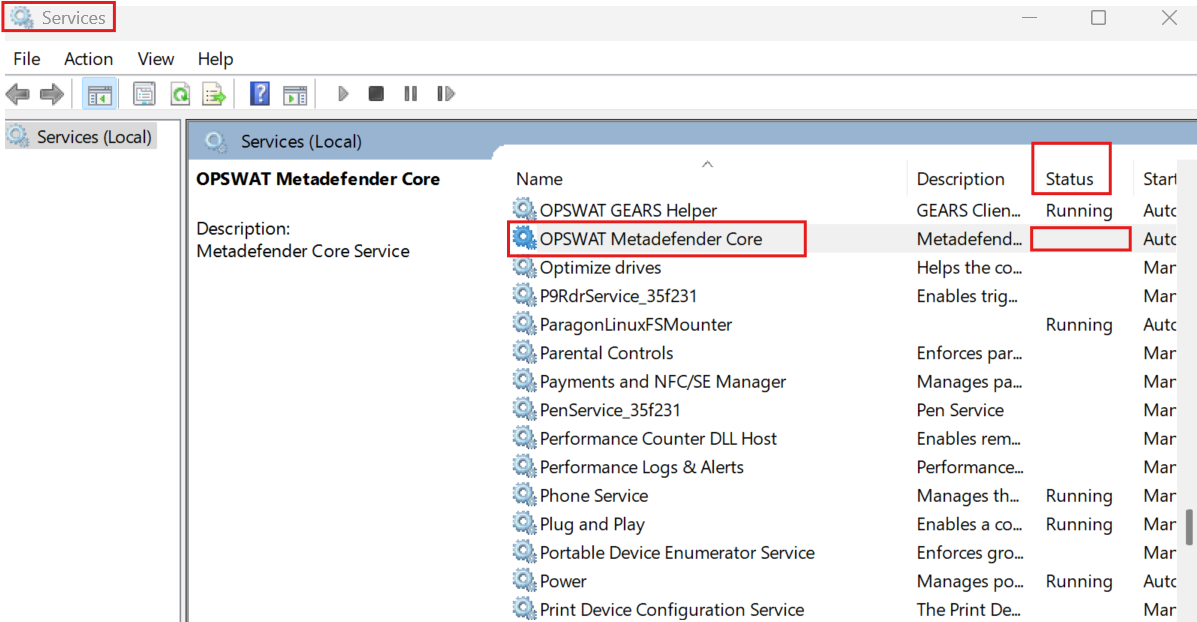1197x622 pixels.
Task: Click the Services title bar gear icon
Action: (x=21, y=17)
